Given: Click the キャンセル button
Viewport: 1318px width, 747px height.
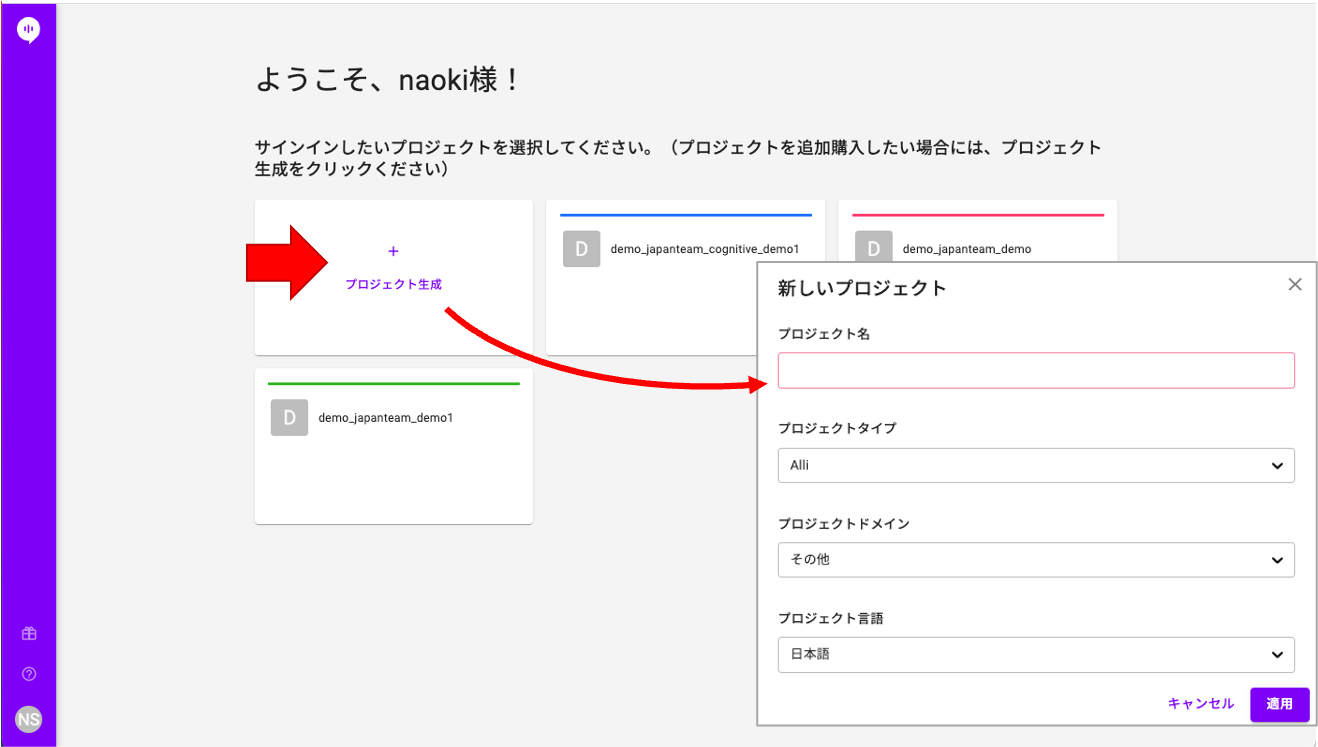Looking at the screenshot, I should [x=1201, y=704].
